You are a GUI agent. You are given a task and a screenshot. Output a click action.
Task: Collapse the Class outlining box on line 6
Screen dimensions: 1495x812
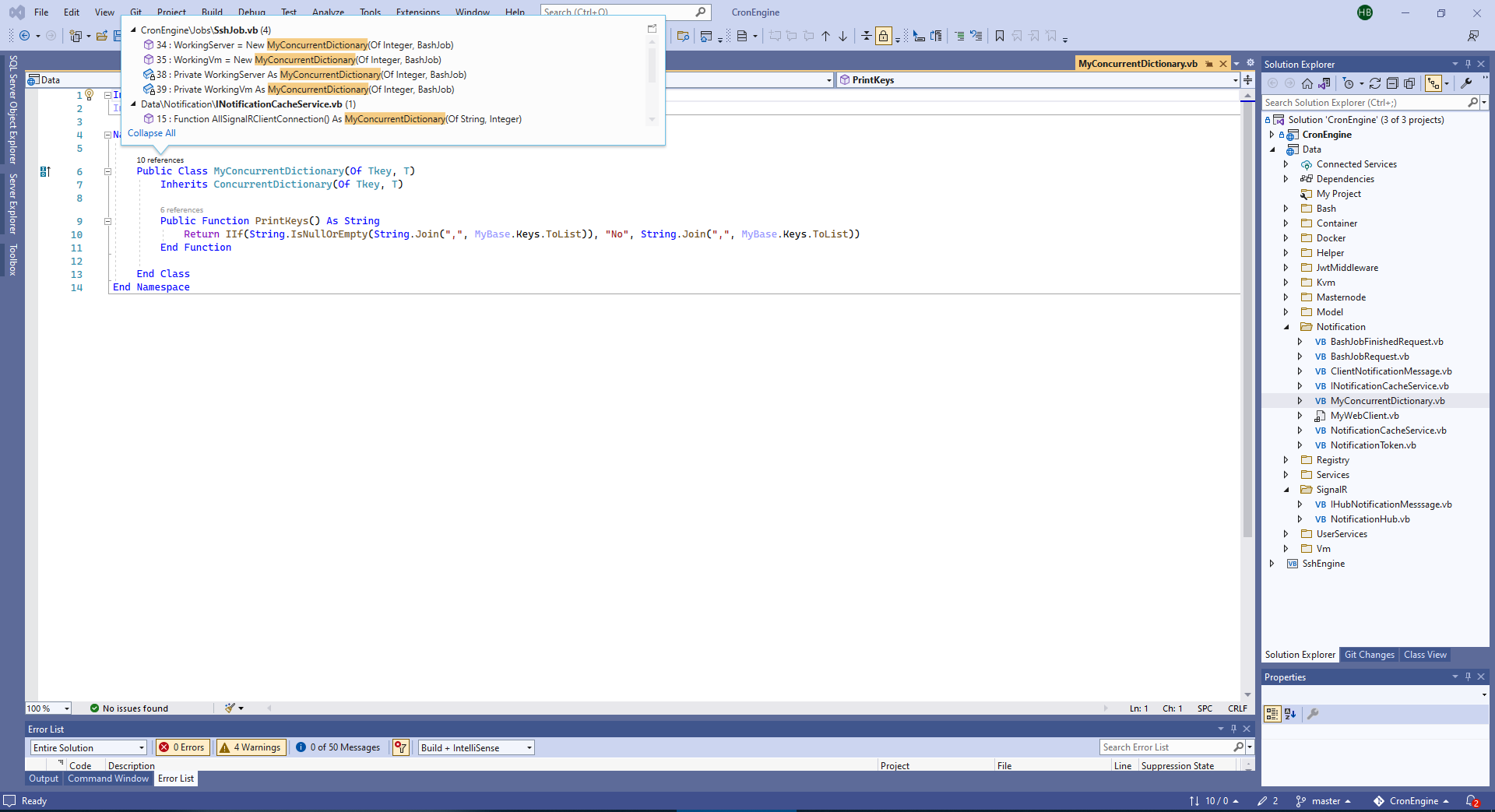(x=108, y=171)
